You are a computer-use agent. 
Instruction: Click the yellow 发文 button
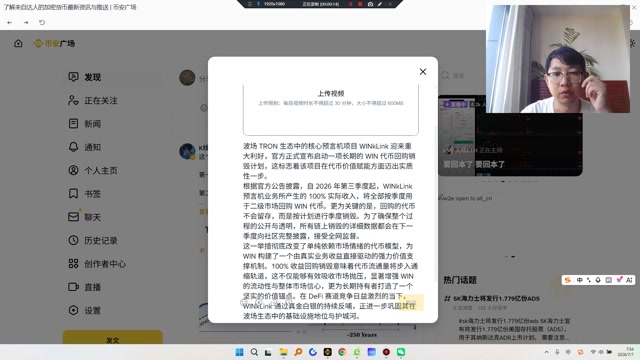(x=113, y=338)
